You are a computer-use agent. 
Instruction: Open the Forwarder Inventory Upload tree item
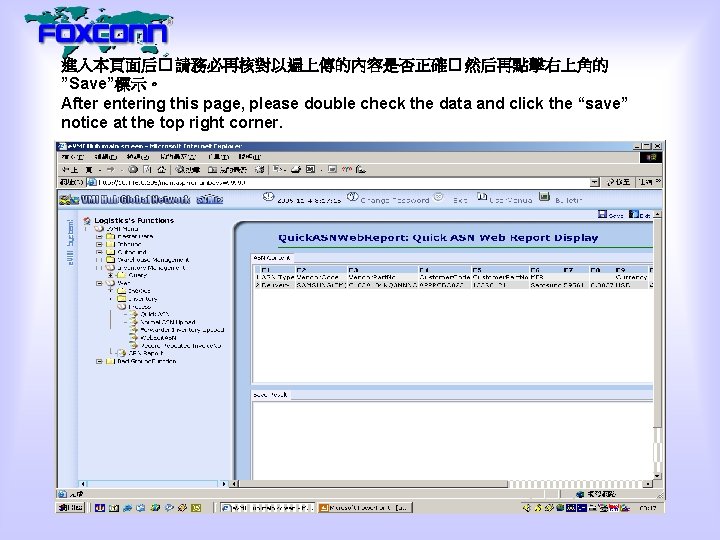tap(182, 330)
